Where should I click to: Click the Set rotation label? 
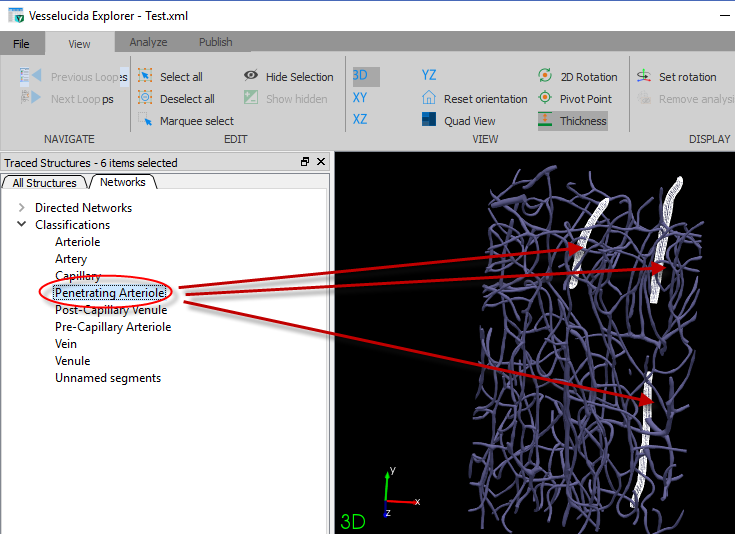pos(688,77)
